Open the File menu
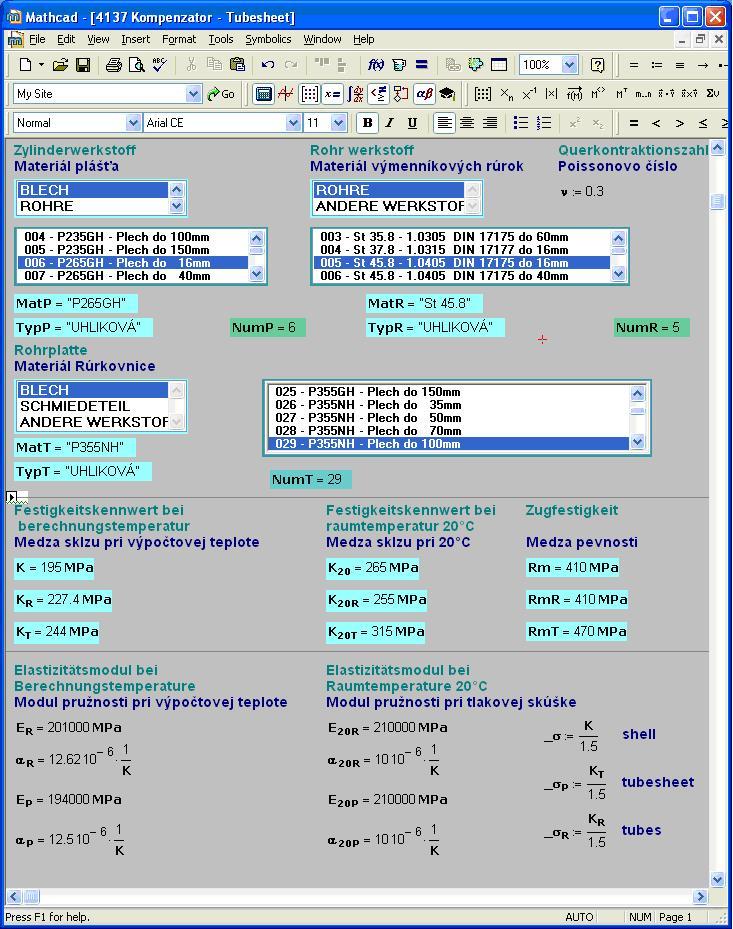 pyautogui.click(x=37, y=39)
